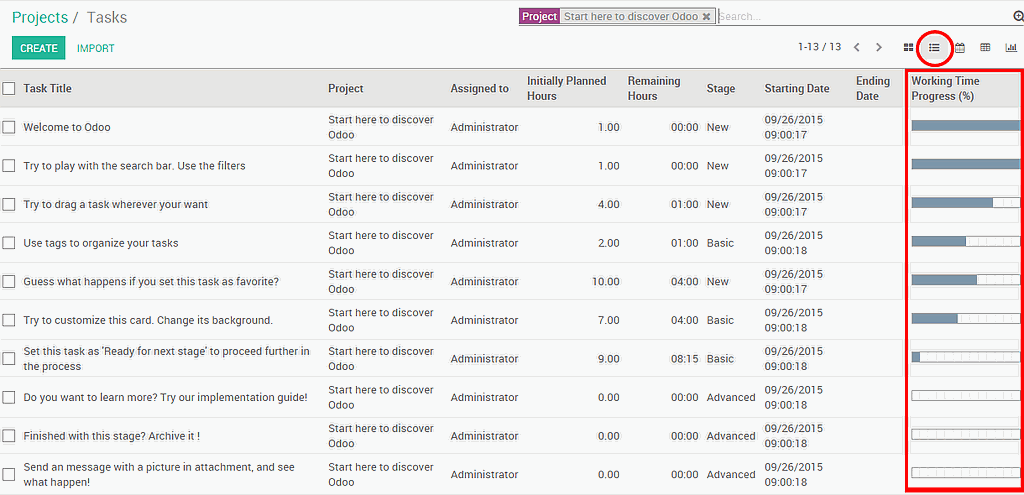This screenshot has height=495, width=1024.
Task: Sort by Stage column header
Action: pyautogui.click(x=720, y=88)
